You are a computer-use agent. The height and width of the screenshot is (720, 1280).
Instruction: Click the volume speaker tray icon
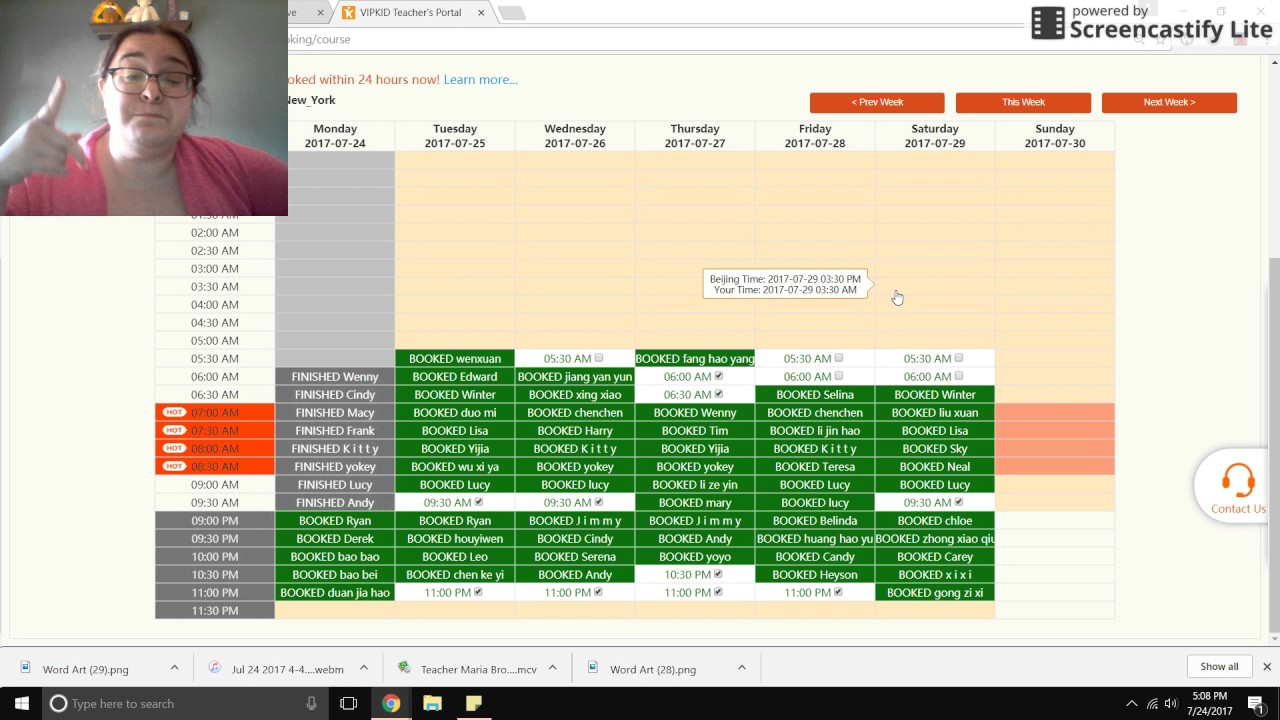pos(1171,704)
